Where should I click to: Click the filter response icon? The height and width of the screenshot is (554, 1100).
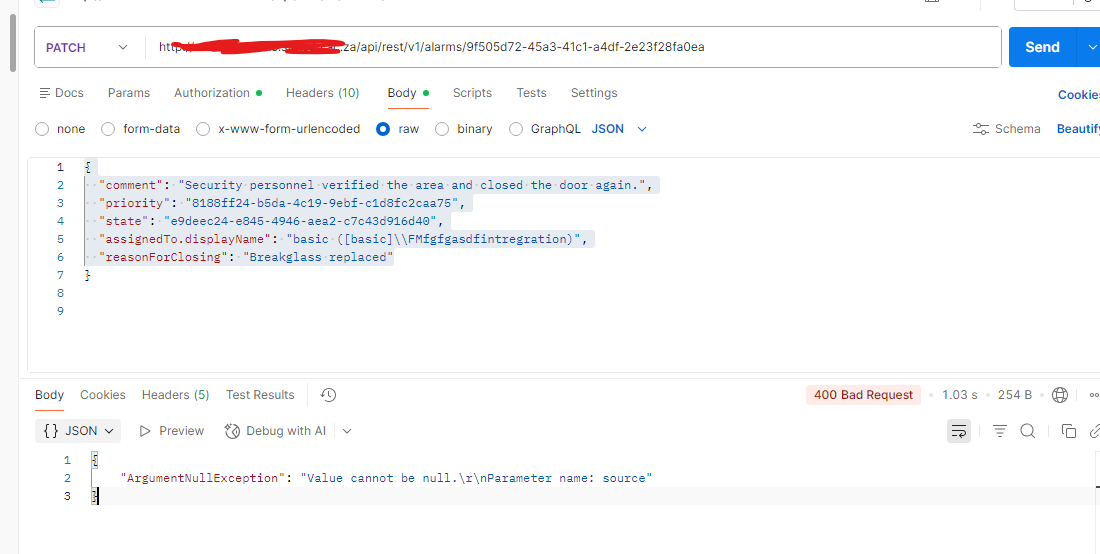click(1000, 431)
